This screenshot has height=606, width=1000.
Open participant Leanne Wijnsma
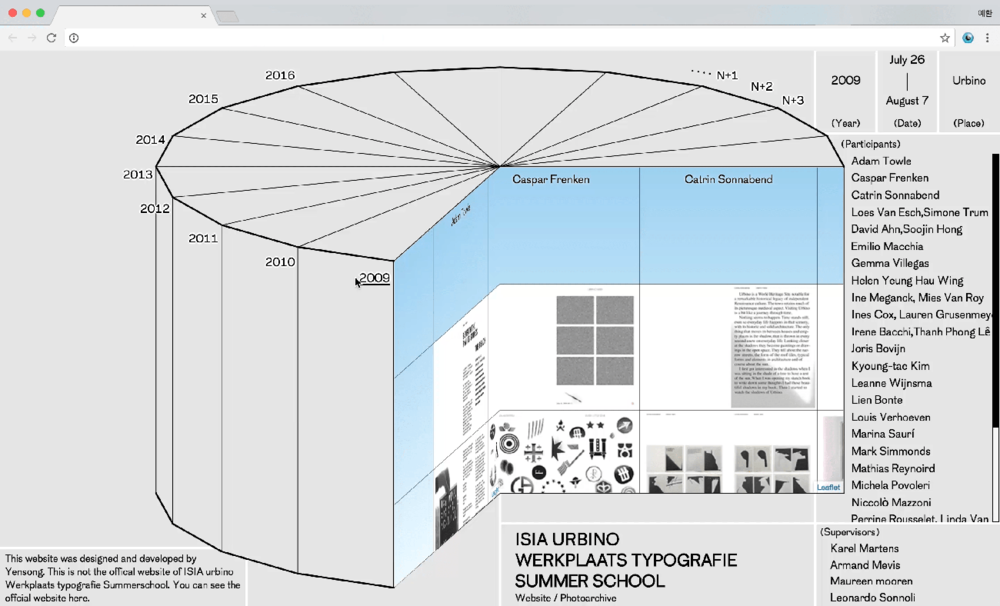pos(891,383)
